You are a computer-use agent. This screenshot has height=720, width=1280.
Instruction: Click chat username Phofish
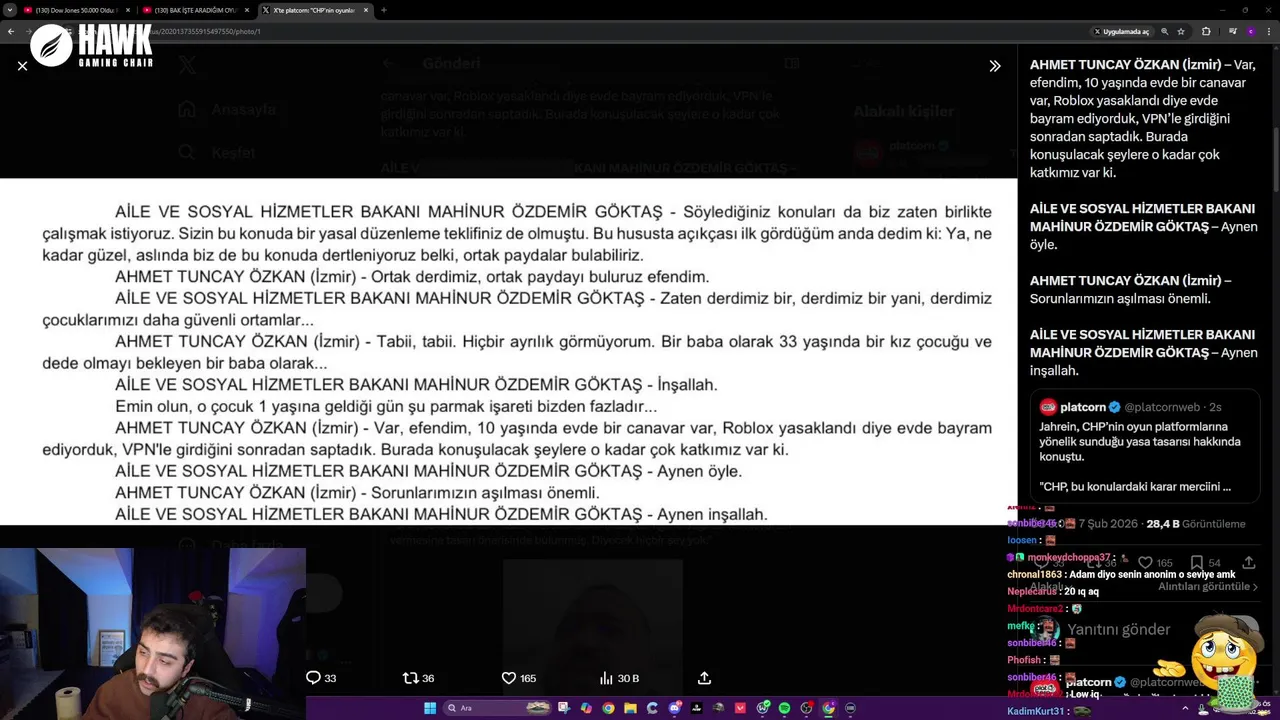(x=1024, y=660)
